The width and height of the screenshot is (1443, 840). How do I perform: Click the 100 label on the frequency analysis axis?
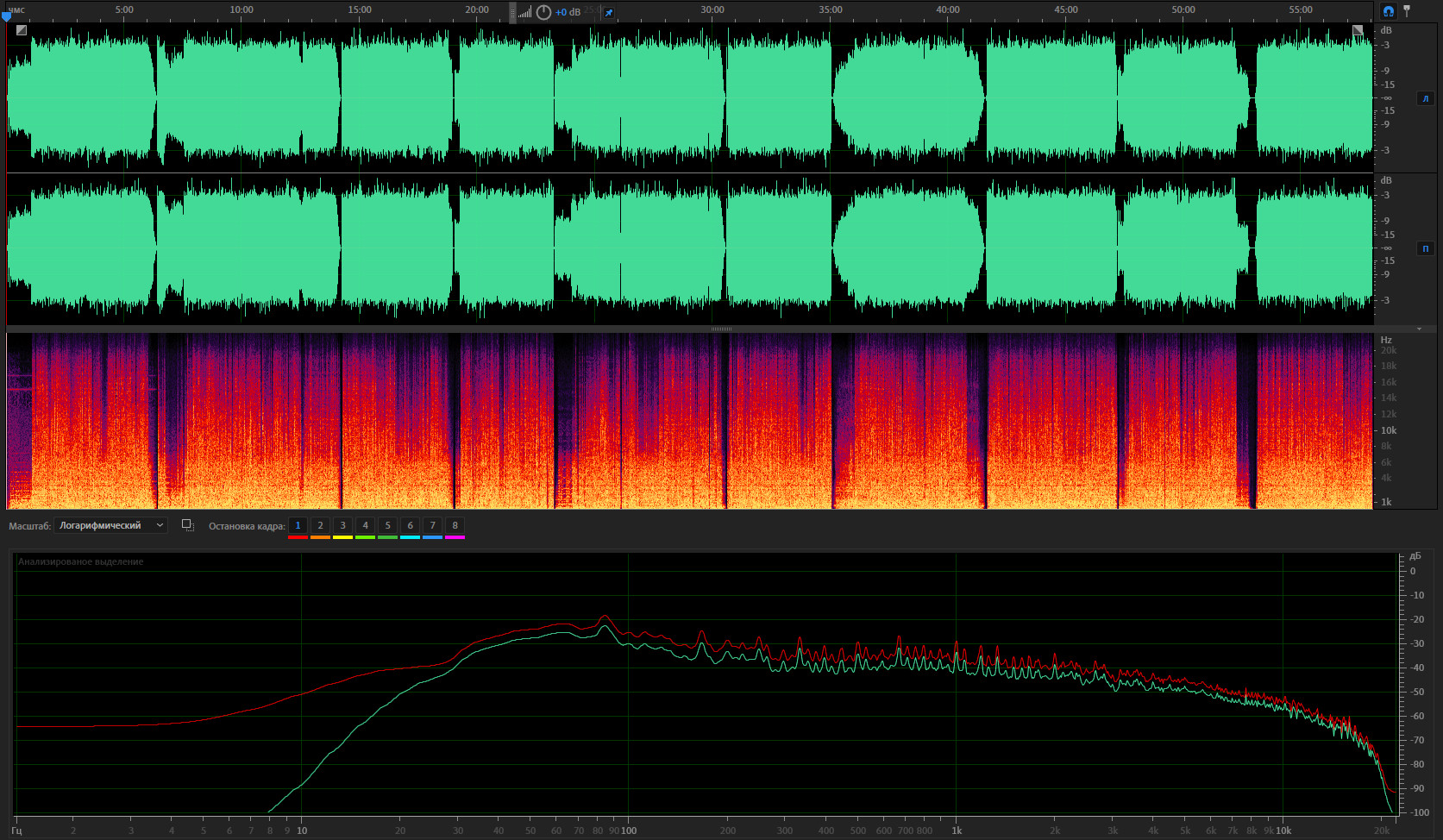click(x=629, y=831)
